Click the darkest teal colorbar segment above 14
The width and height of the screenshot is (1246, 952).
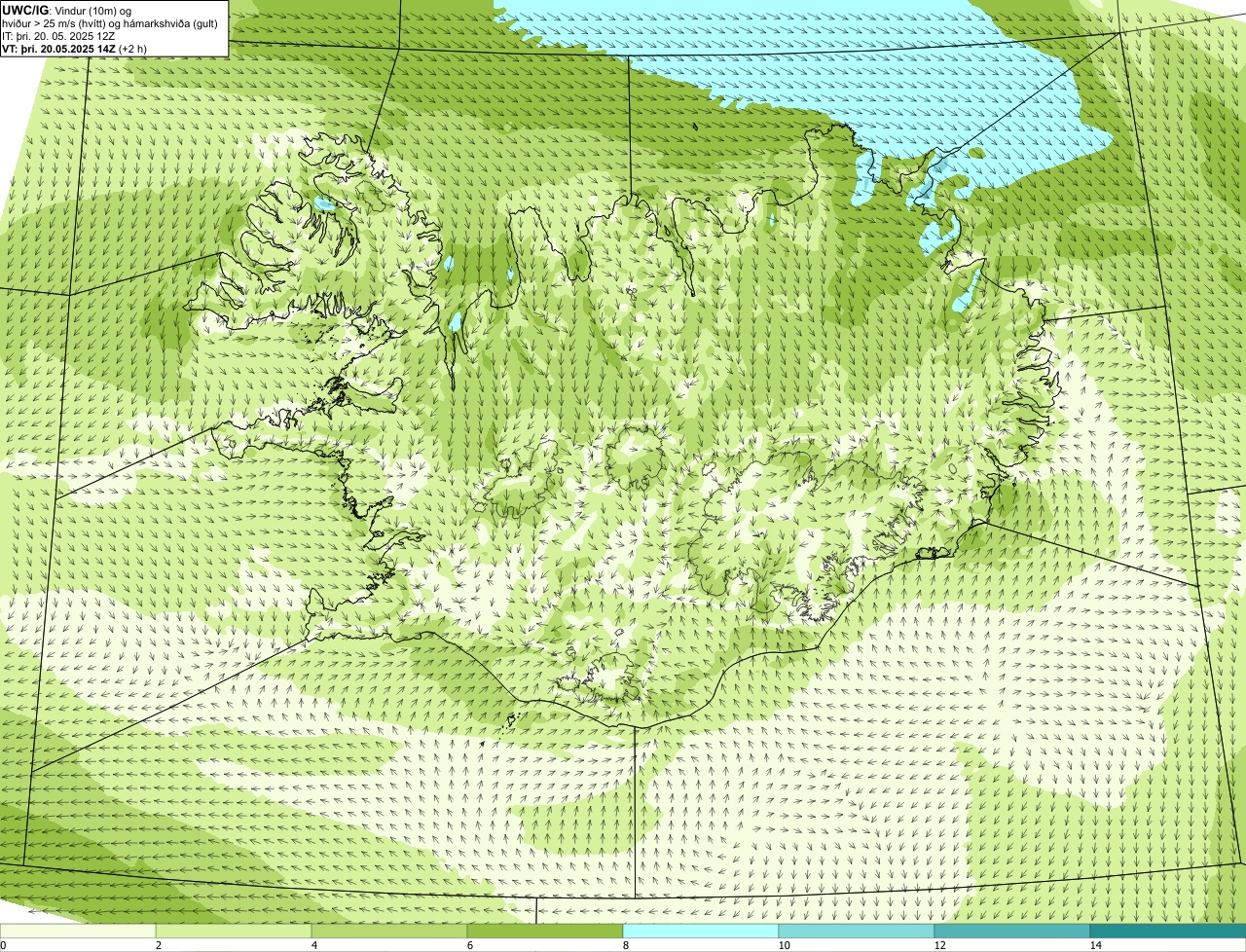coord(1168,931)
